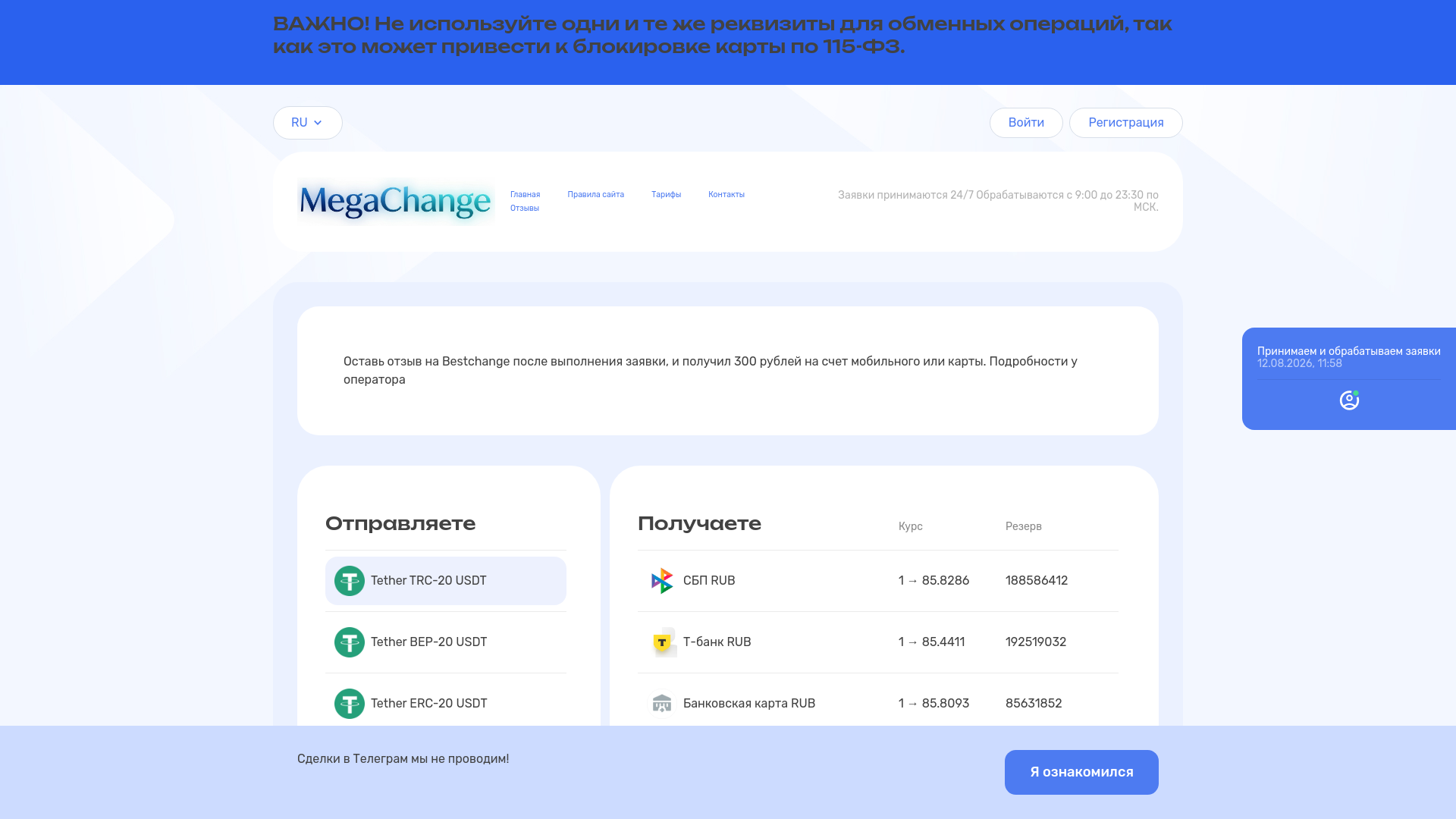1456x819 pixels.
Task: Click the Регистрация button
Action: (1126, 123)
